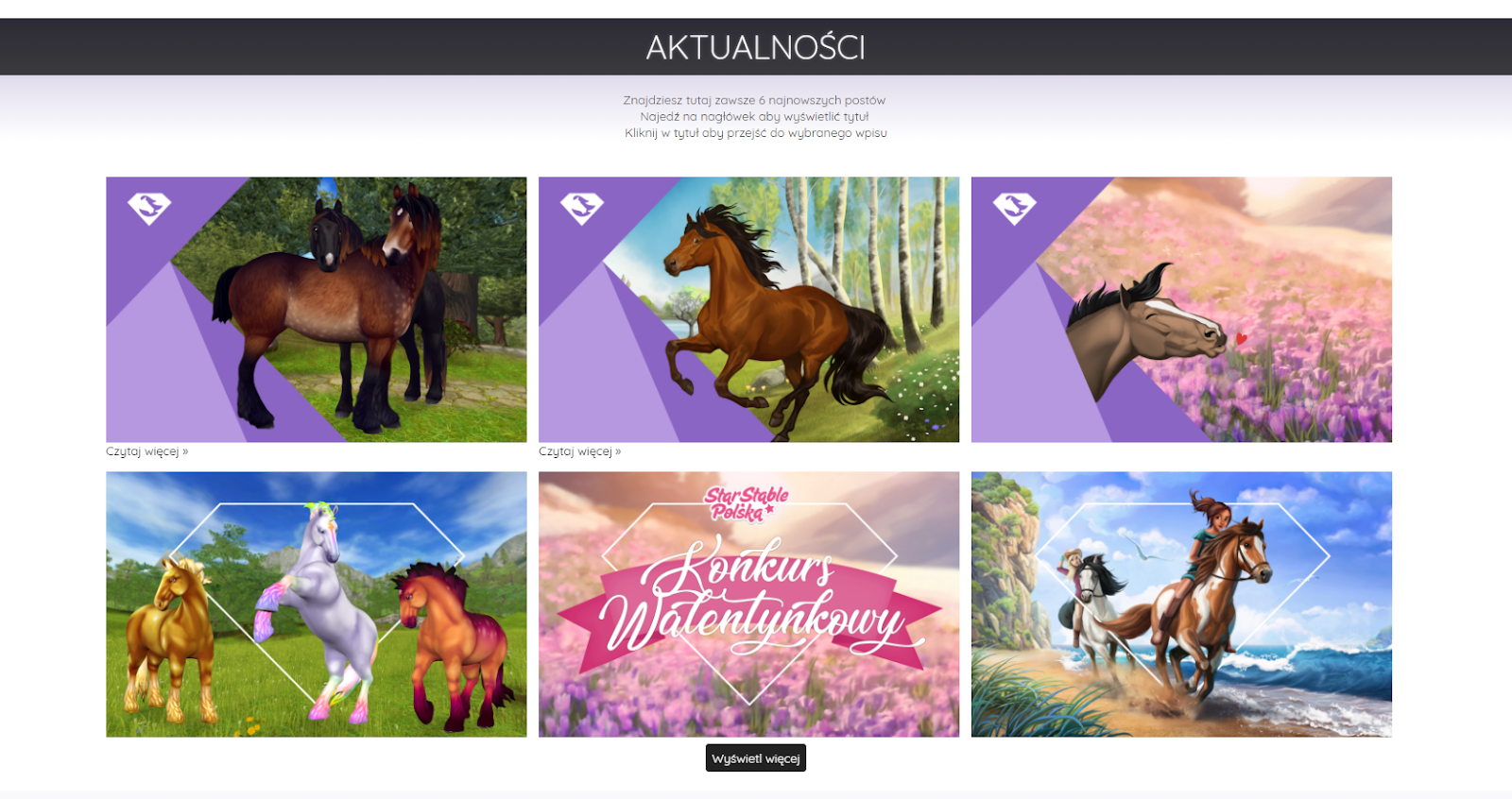Screen dimensions: 1512x799
Task: Open the Konkurs Walentynkowy contest post
Action: 749,604
